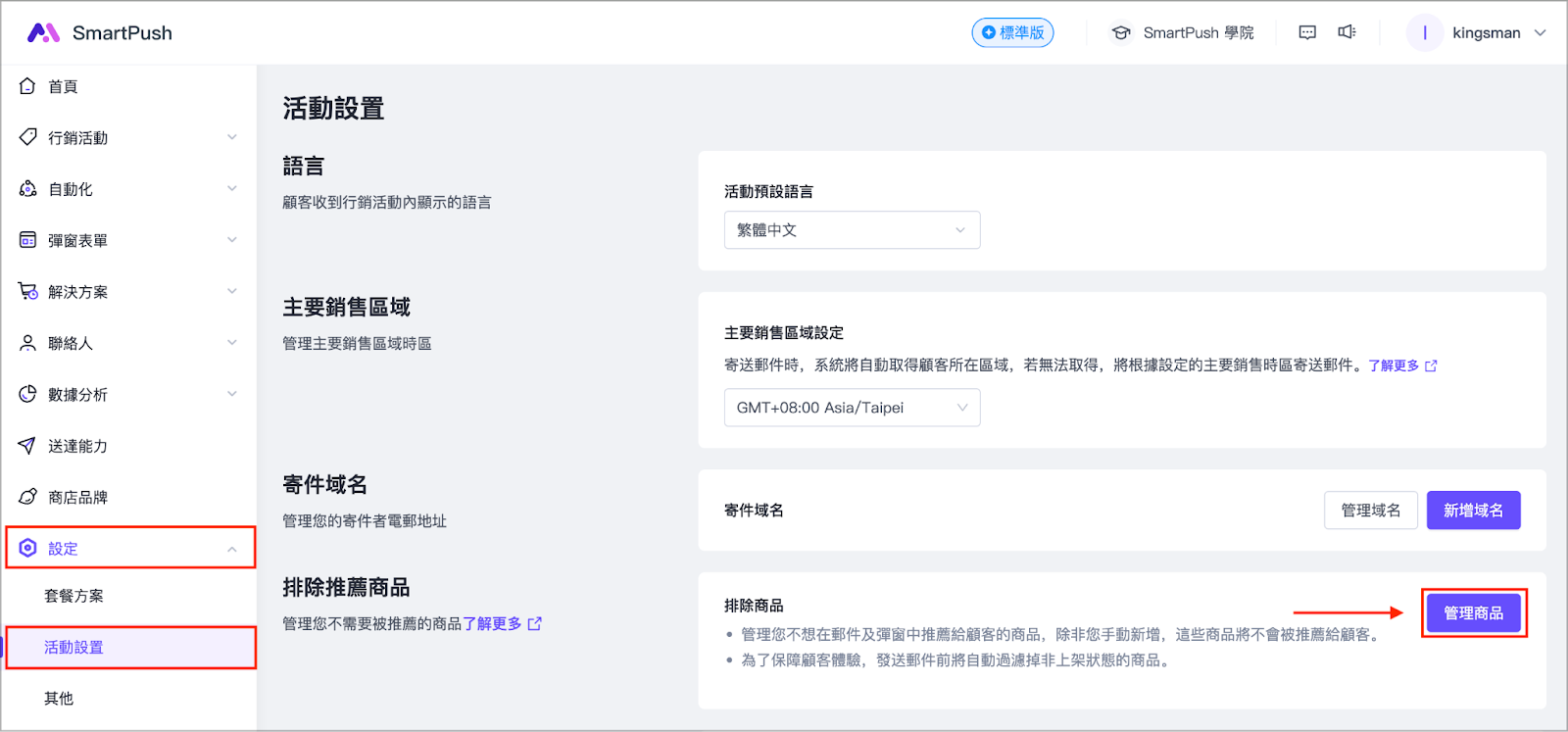Open the 活動預設語言 language dropdown
Screen dimensions: 1568x732
(x=852, y=230)
